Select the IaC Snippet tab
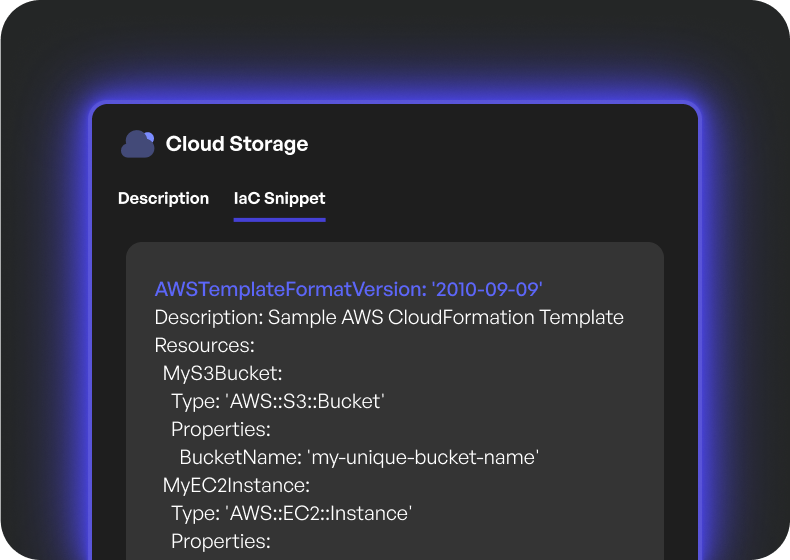Screen dimensions: 790x560 [279, 198]
